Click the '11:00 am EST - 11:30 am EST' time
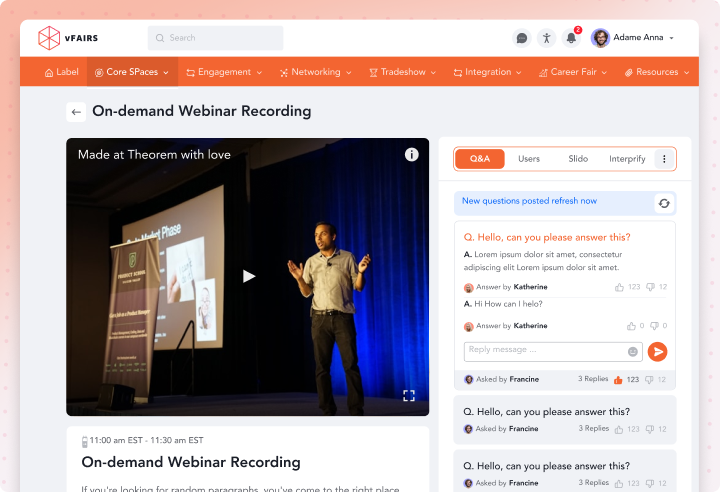The height and width of the screenshot is (492, 720). (x=146, y=441)
